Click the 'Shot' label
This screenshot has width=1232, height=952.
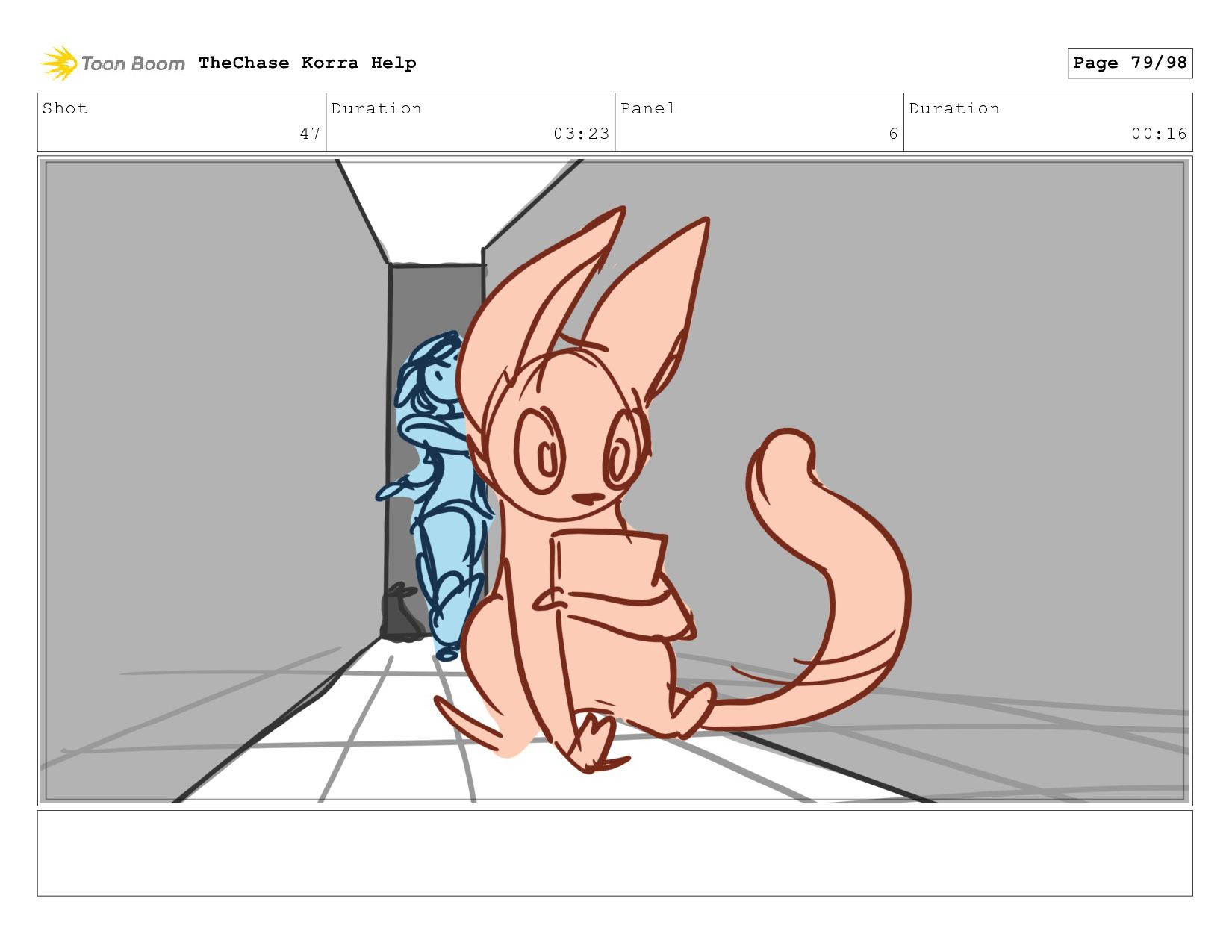(x=65, y=108)
